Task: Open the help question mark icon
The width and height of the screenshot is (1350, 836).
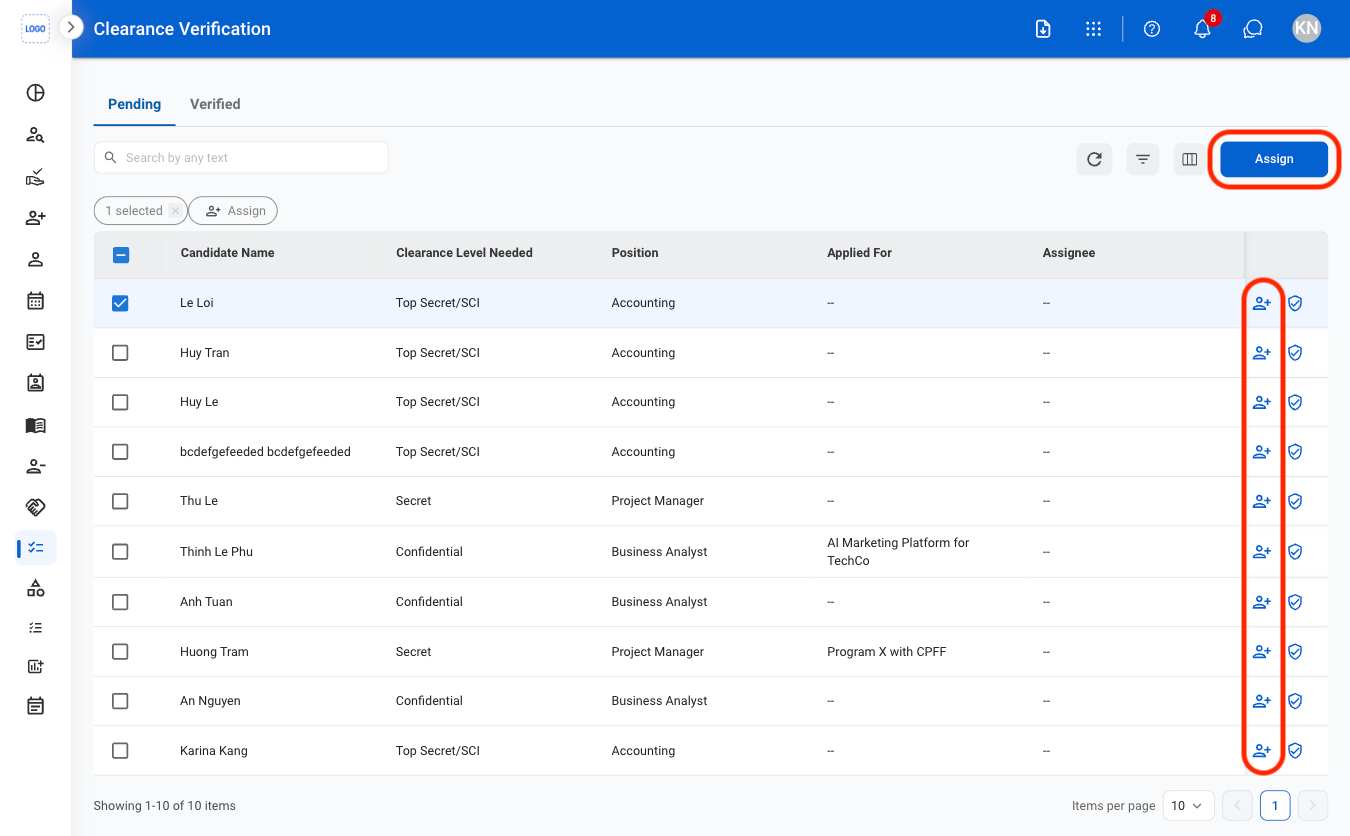Action: (x=1152, y=29)
